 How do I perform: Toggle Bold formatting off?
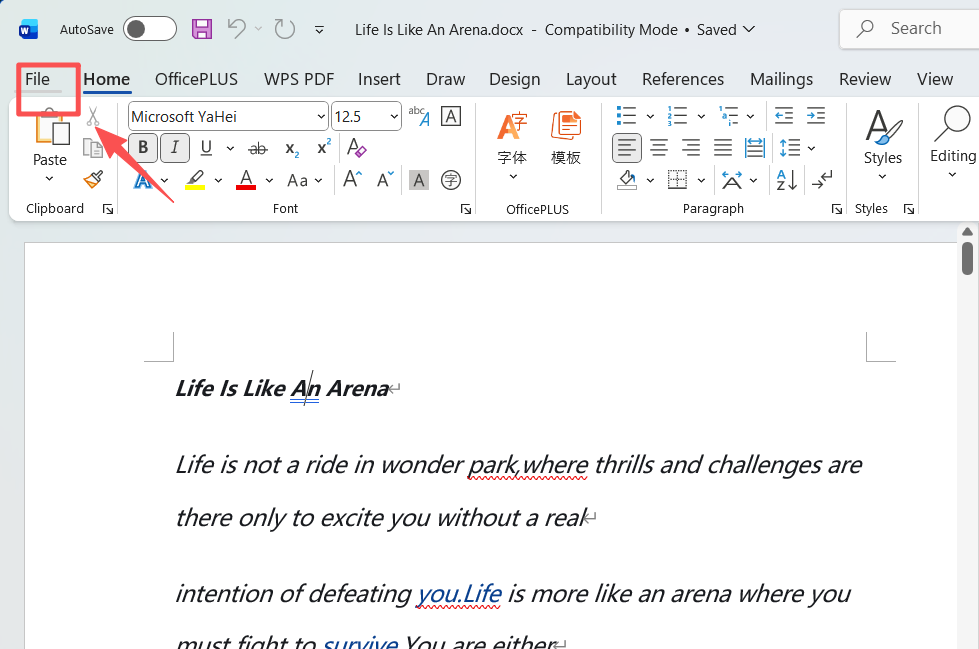coord(143,149)
